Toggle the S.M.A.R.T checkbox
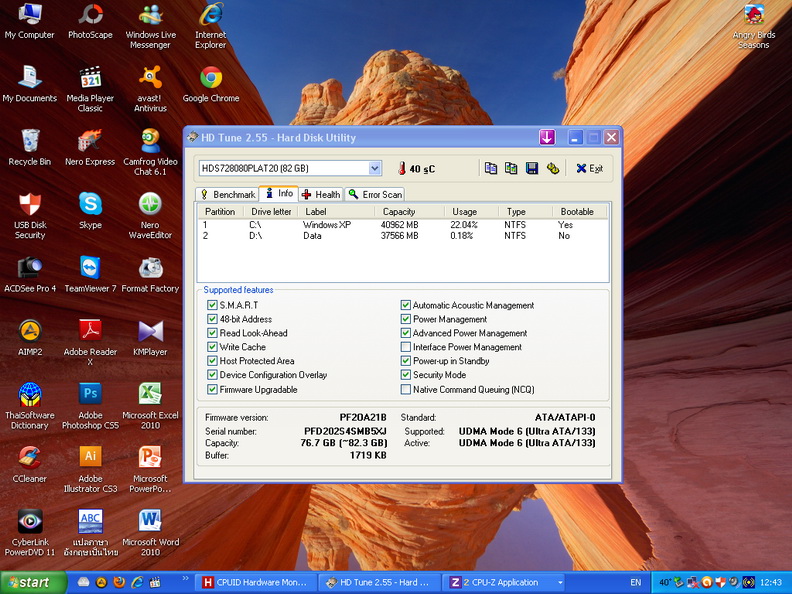792x594 pixels. point(212,305)
